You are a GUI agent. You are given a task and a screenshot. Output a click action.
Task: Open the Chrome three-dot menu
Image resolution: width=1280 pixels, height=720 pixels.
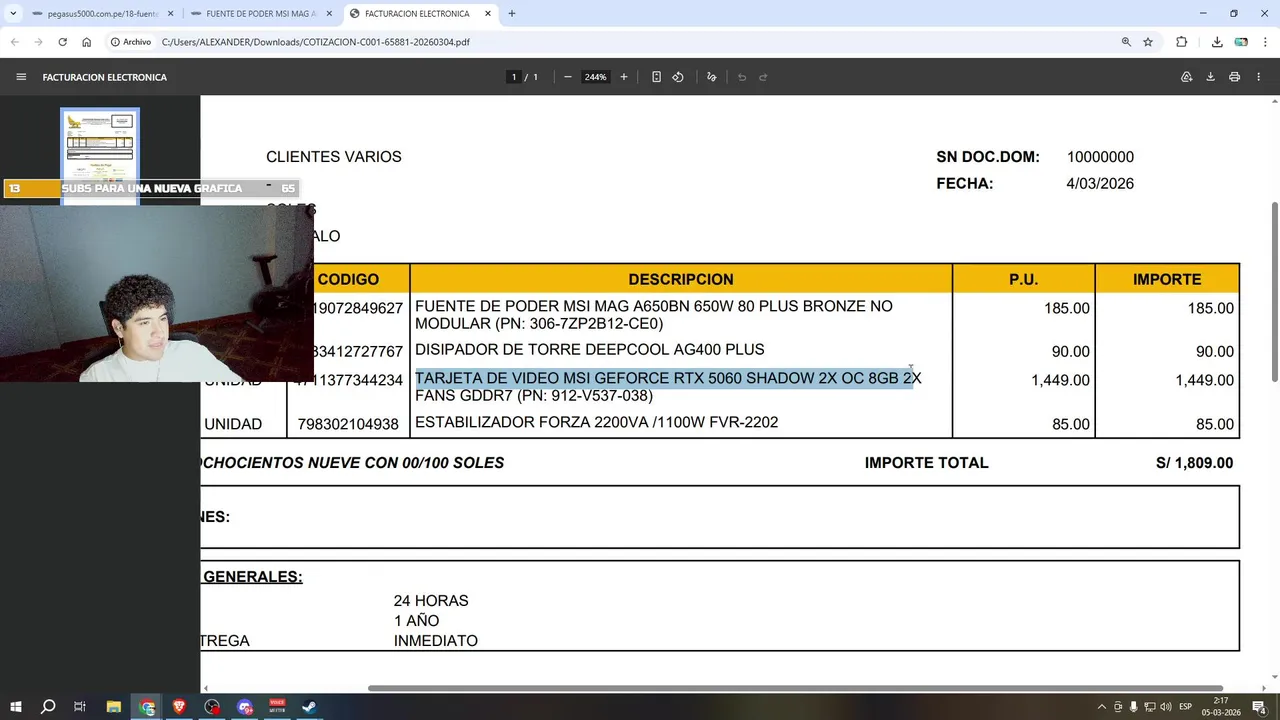pyautogui.click(x=1265, y=42)
